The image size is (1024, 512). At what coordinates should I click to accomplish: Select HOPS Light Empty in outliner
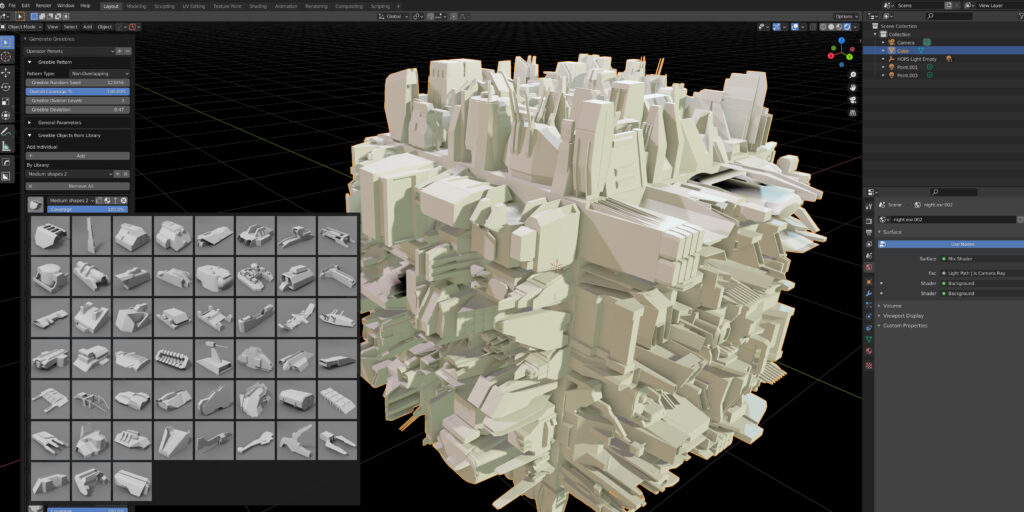pyautogui.click(x=916, y=59)
